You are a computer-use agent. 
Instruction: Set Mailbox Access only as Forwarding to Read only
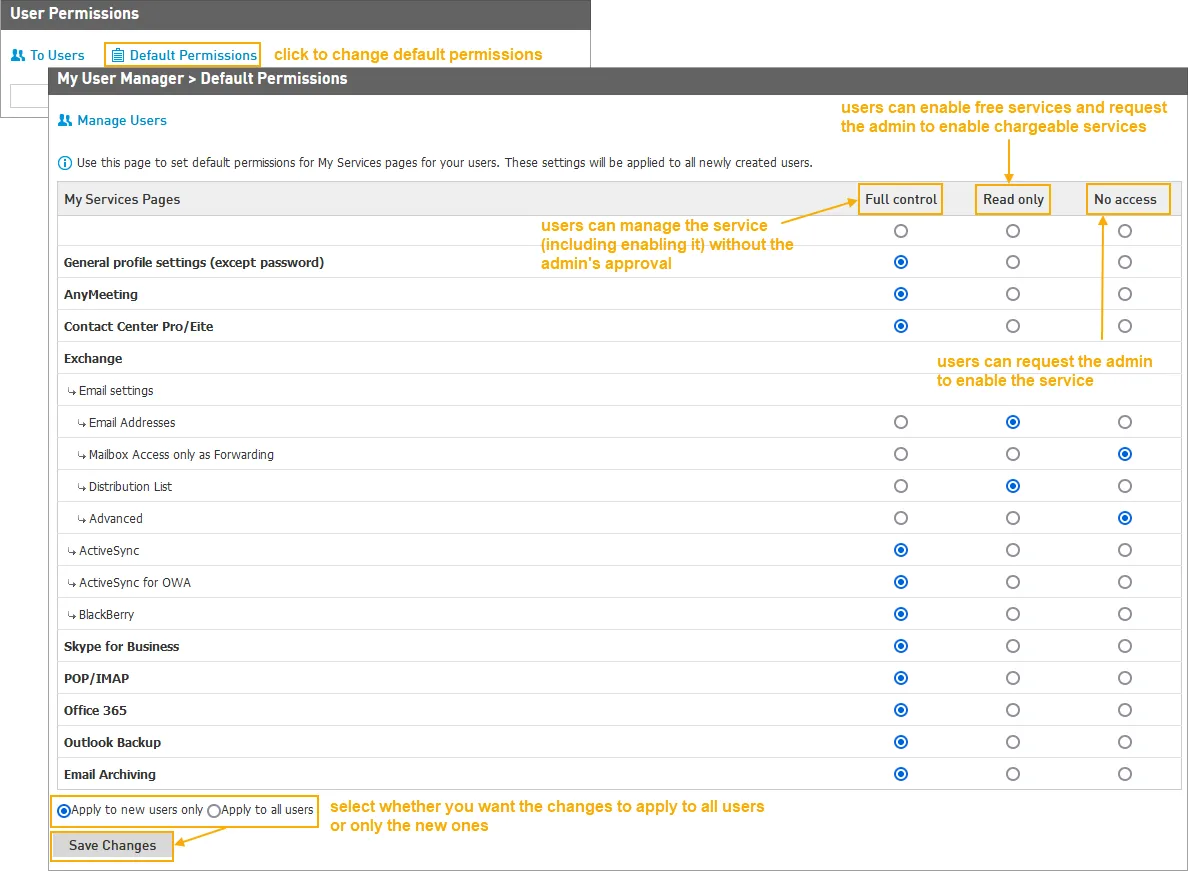(x=1012, y=454)
